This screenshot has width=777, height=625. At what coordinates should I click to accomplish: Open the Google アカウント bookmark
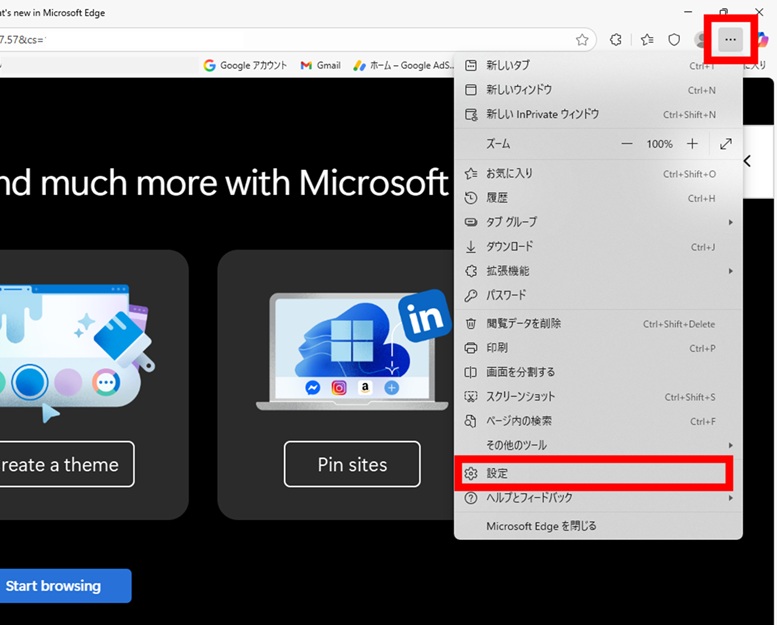[245, 65]
